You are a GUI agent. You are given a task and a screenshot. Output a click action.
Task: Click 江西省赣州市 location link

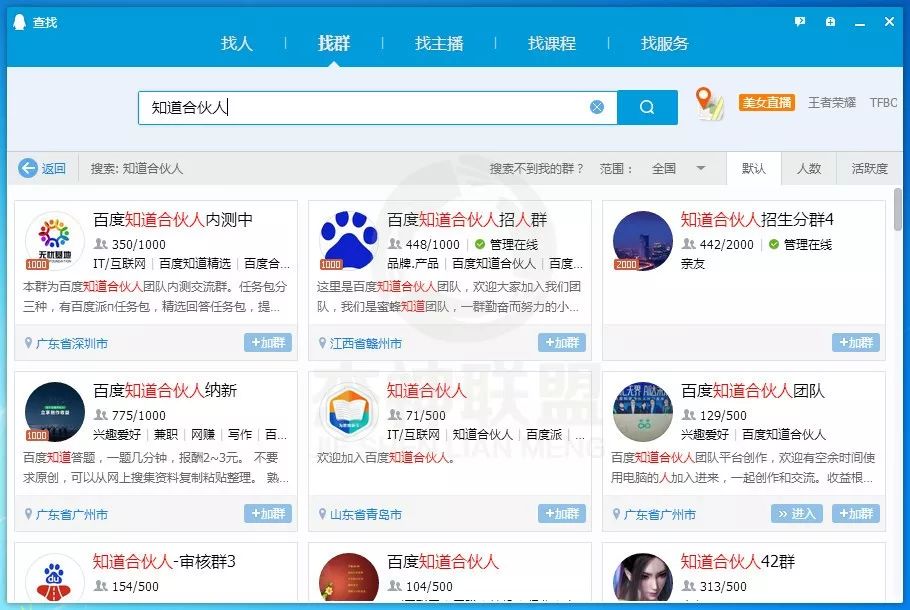(366, 344)
